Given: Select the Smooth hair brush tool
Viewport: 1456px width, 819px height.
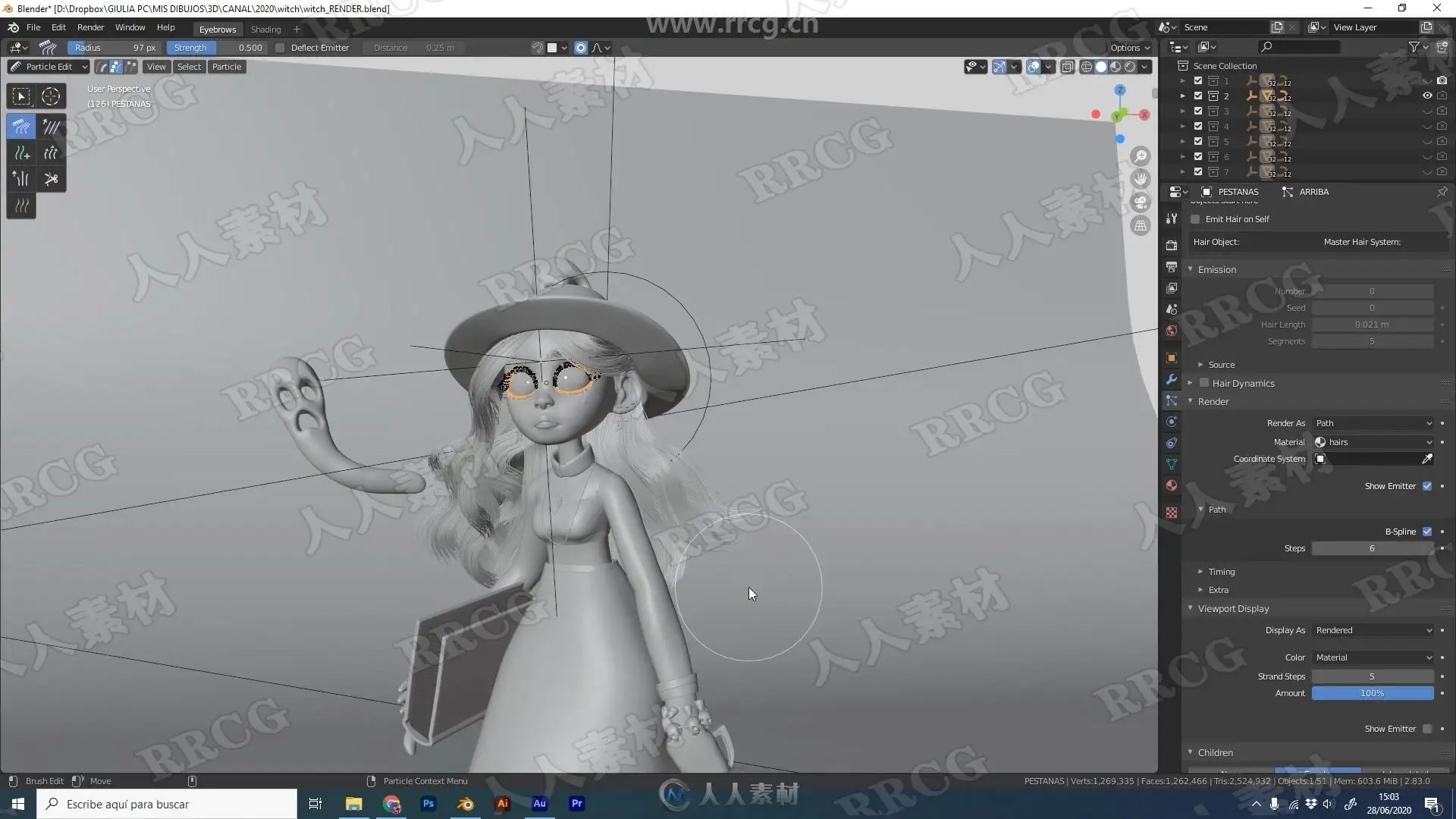Looking at the screenshot, I should (x=51, y=127).
